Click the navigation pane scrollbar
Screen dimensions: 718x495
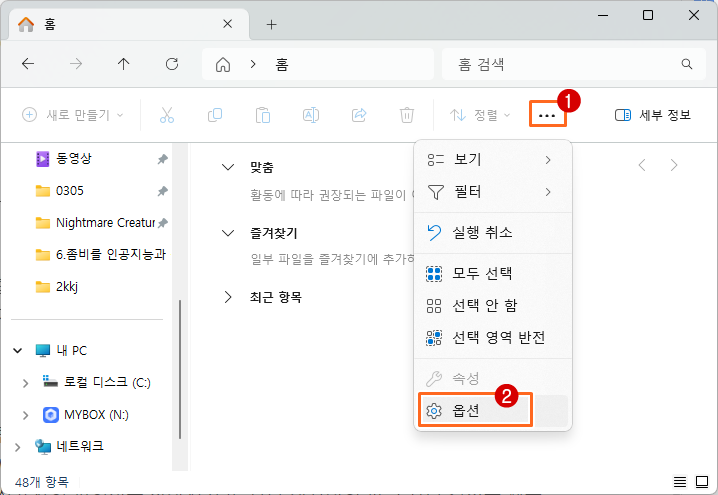click(180, 369)
